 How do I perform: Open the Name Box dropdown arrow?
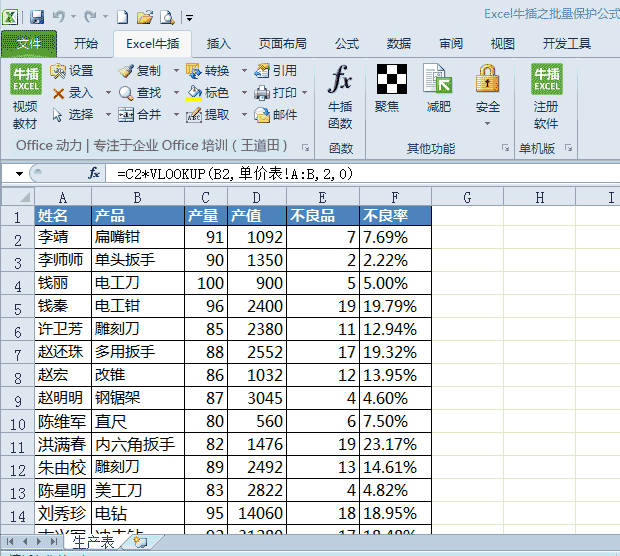pos(19,173)
